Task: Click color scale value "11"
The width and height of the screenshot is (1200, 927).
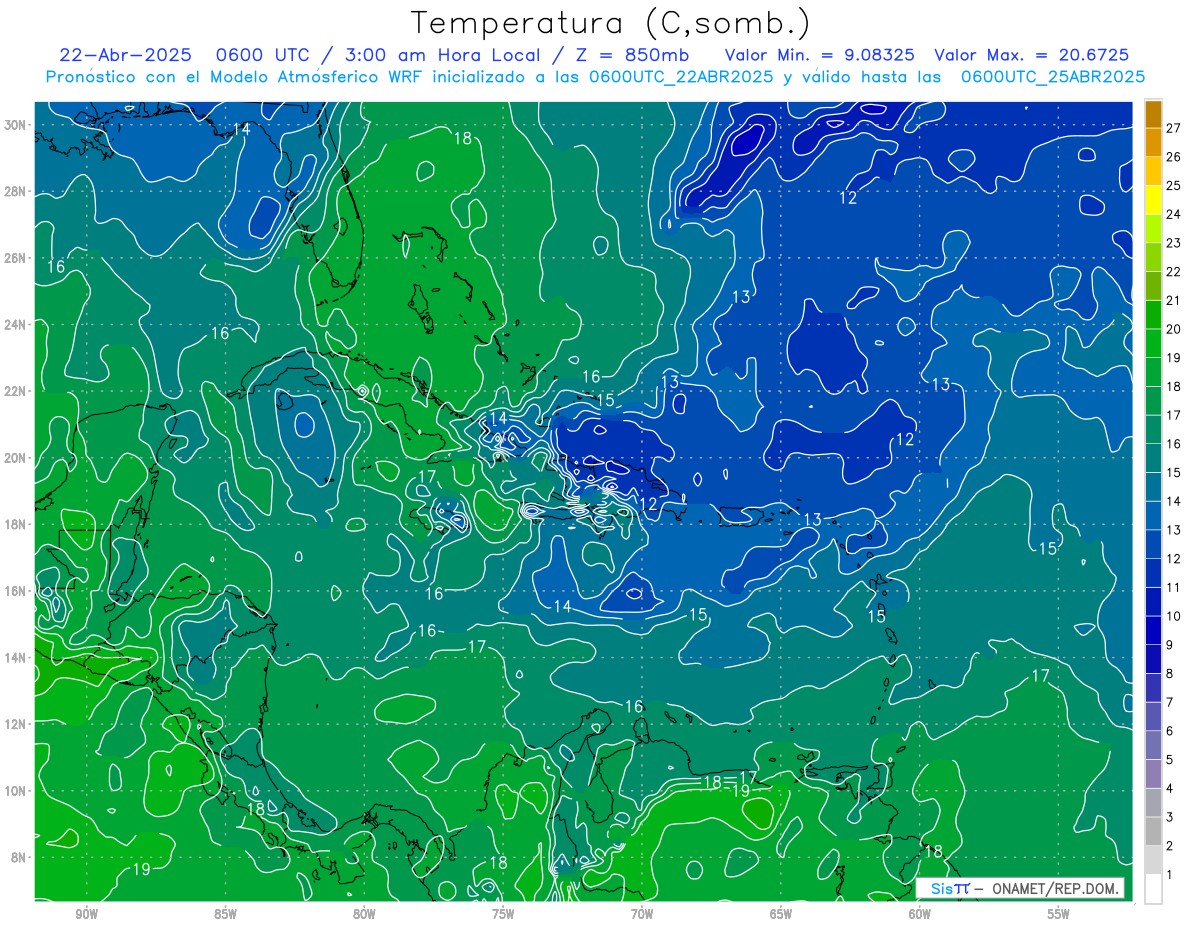Action: (x=1173, y=588)
